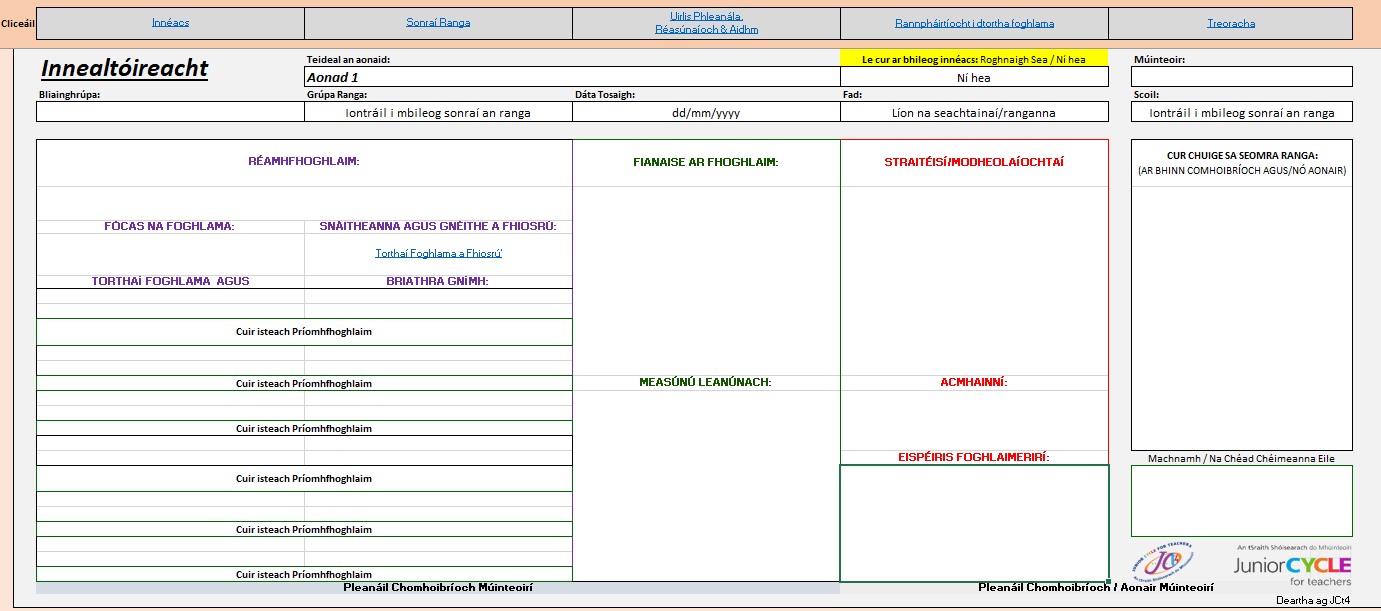Viewport: 1381px width, 611px height.
Task: Open the Treoracha link
Action: 1231,23
